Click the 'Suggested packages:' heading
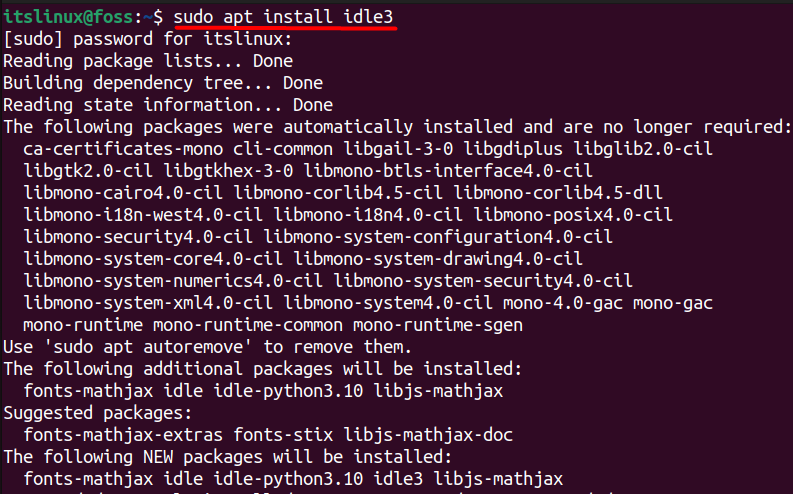The width and height of the screenshot is (793, 494). point(98,413)
